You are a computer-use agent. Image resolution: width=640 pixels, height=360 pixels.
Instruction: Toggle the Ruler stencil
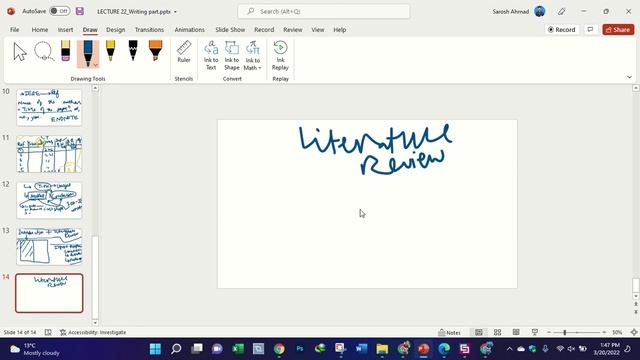pyautogui.click(x=184, y=52)
